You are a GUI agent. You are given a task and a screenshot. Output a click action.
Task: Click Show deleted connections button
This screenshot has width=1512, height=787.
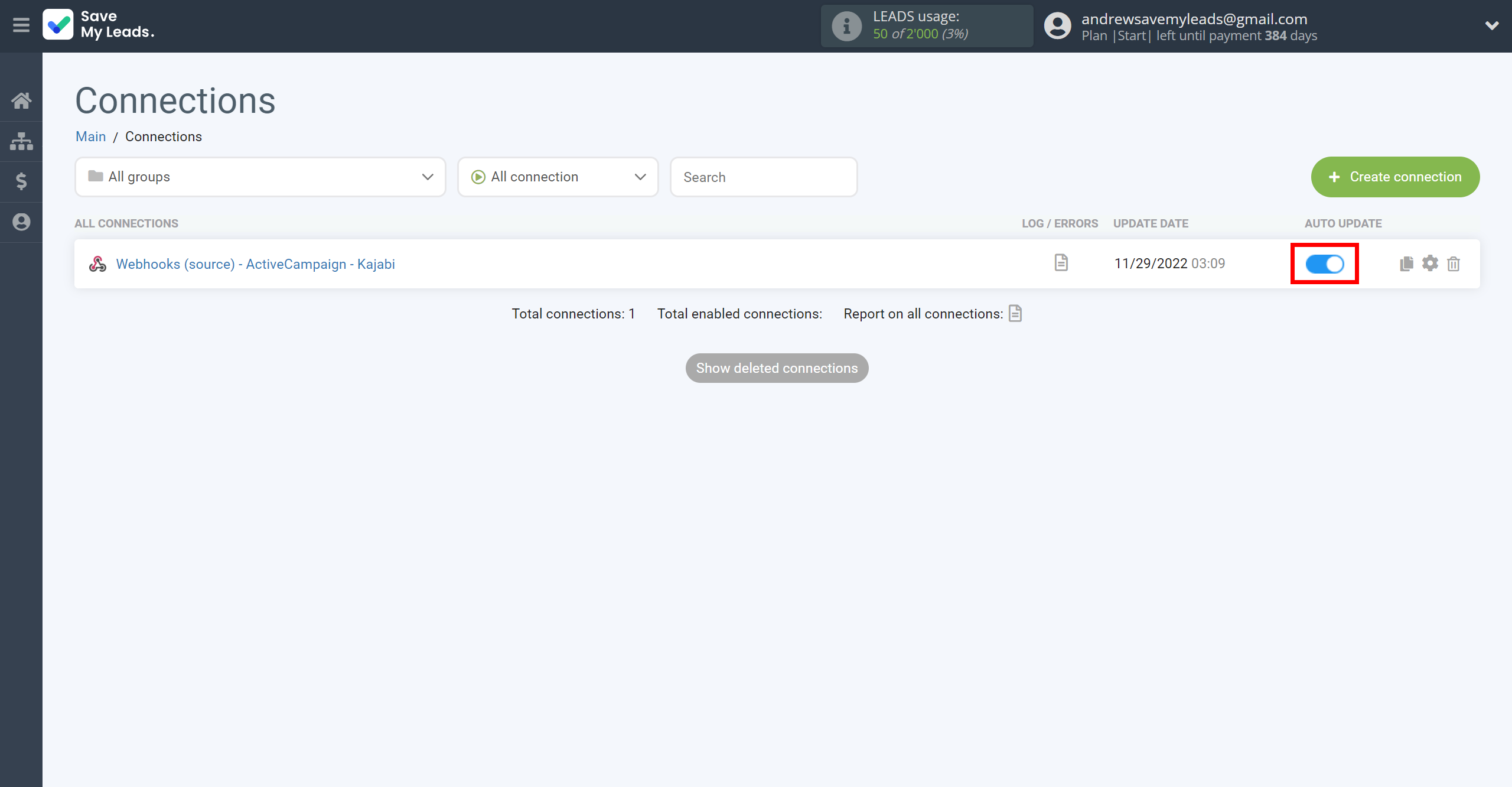(x=777, y=368)
